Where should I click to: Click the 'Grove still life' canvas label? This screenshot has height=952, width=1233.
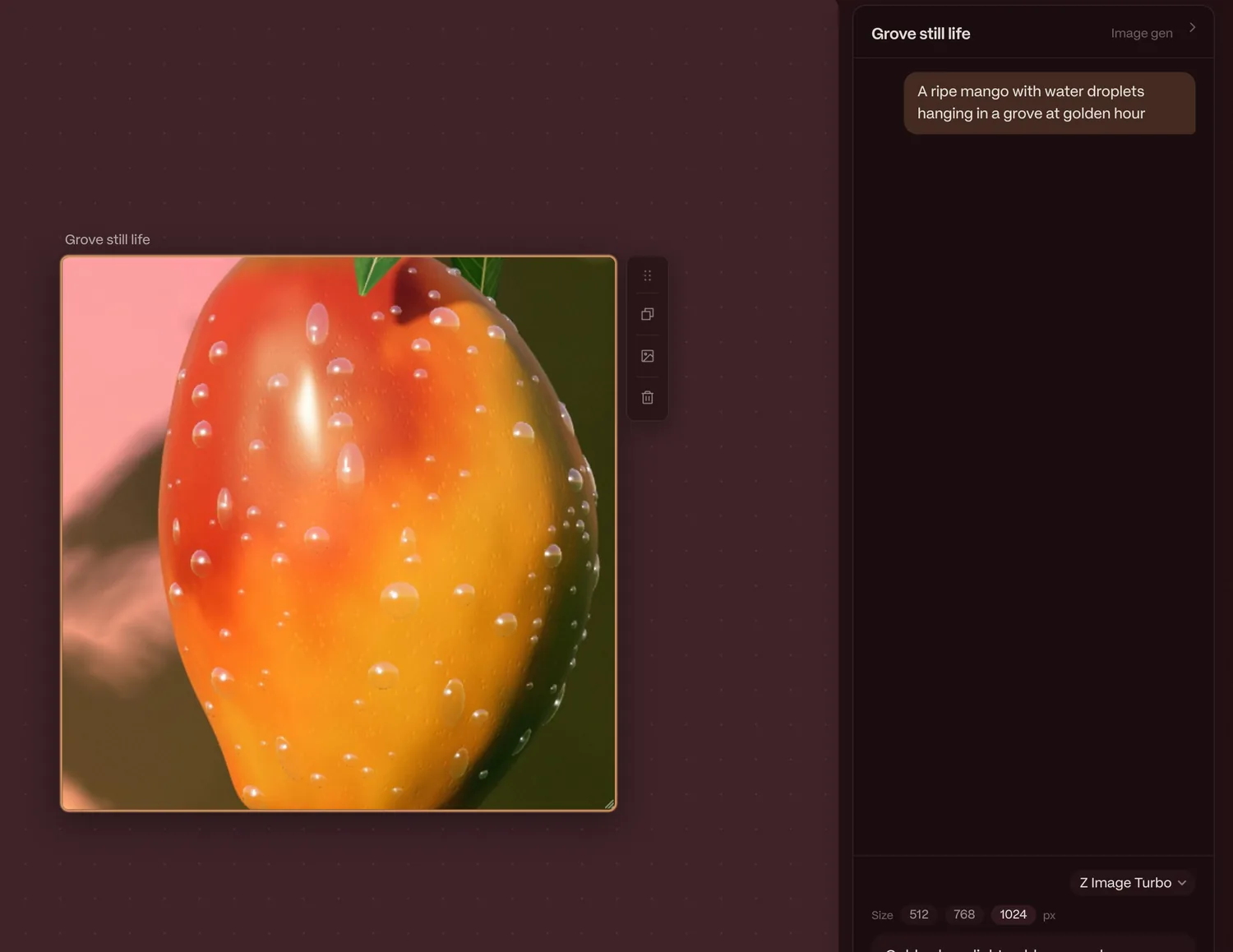click(x=108, y=239)
